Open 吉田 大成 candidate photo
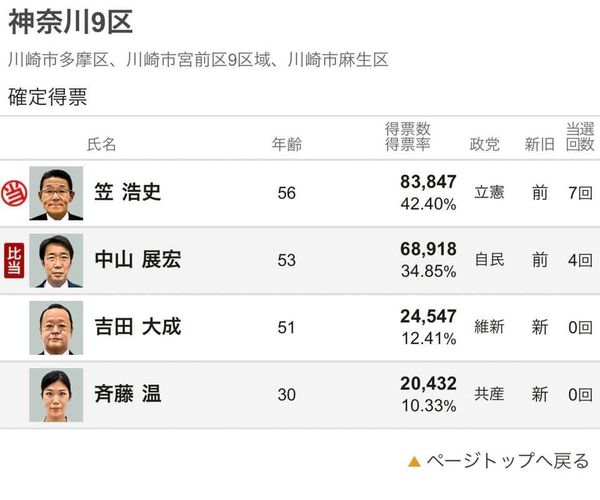This screenshot has width=600, height=500. [x=56, y=327]
